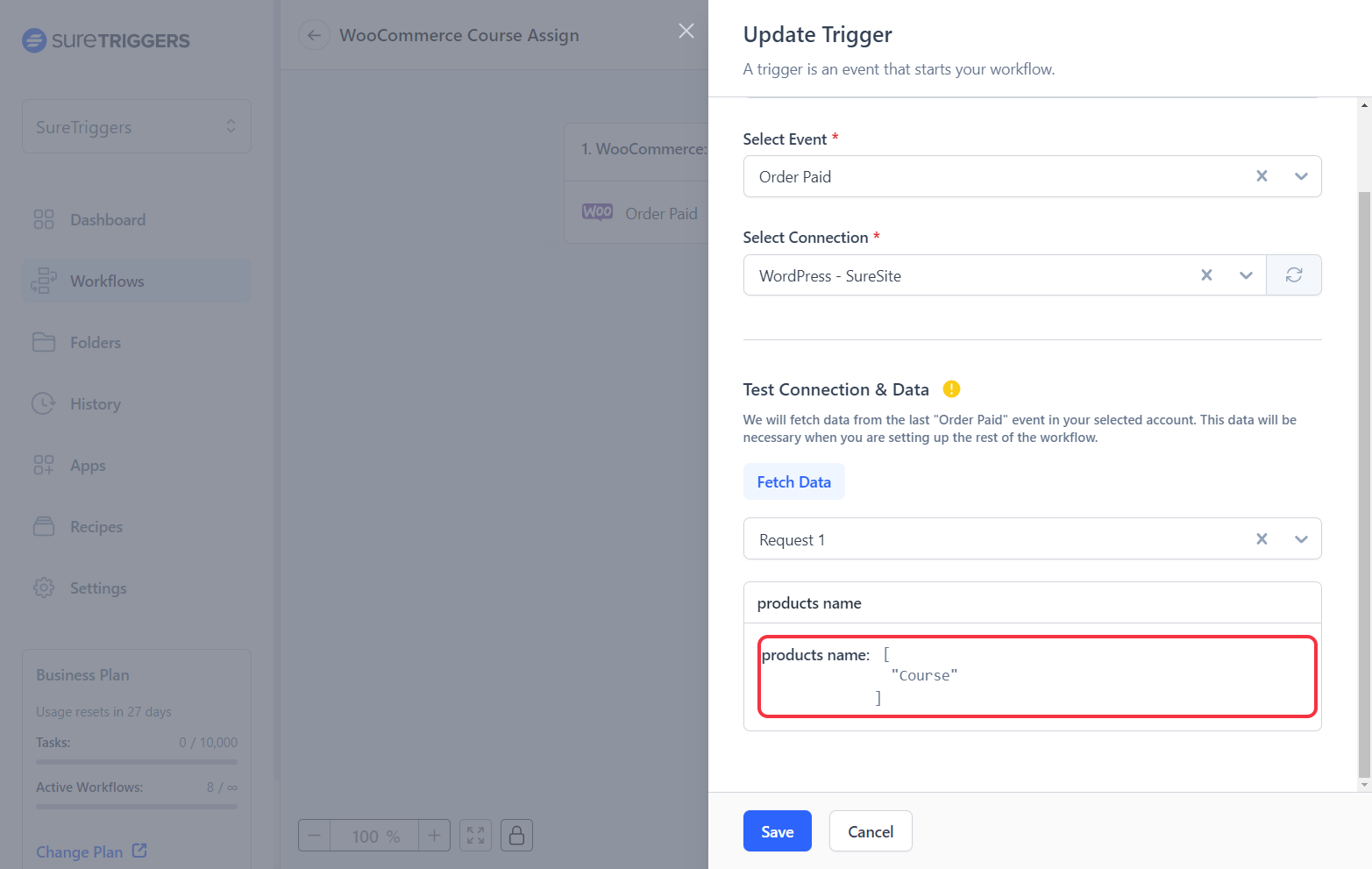
Task: Clear the Order Paid event selection
Action: [x=1262, y=176]
